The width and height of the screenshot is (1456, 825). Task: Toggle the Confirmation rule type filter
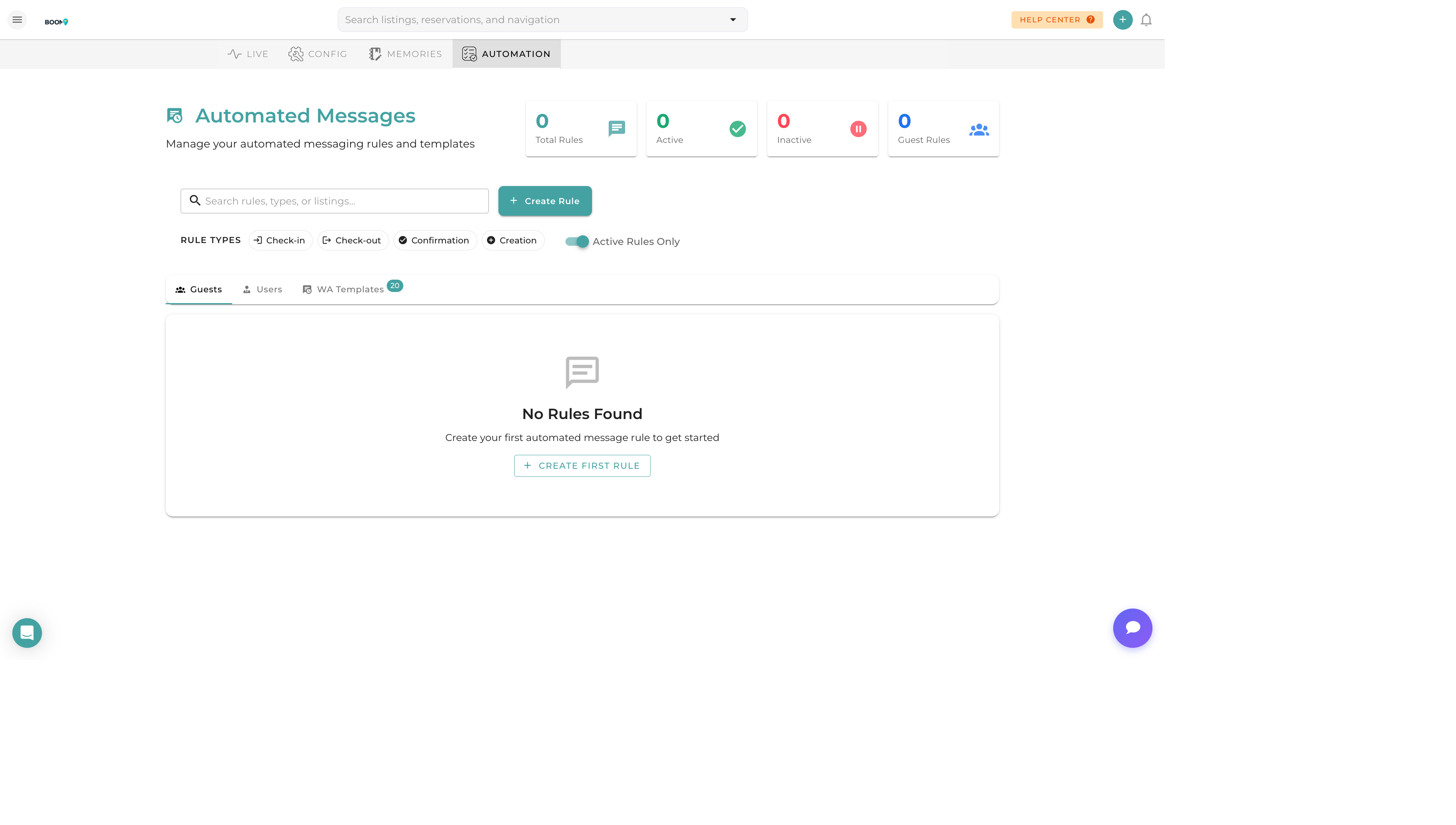[434, 240]
